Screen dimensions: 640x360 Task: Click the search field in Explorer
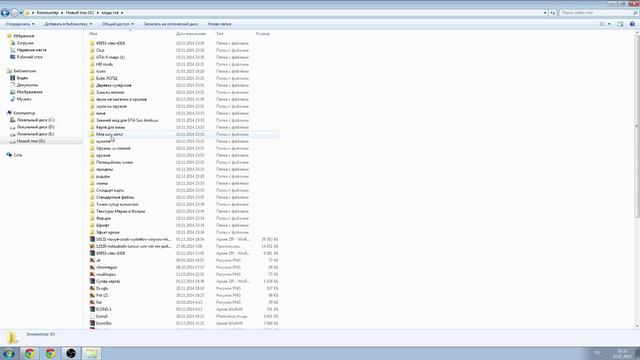(595, 13)
